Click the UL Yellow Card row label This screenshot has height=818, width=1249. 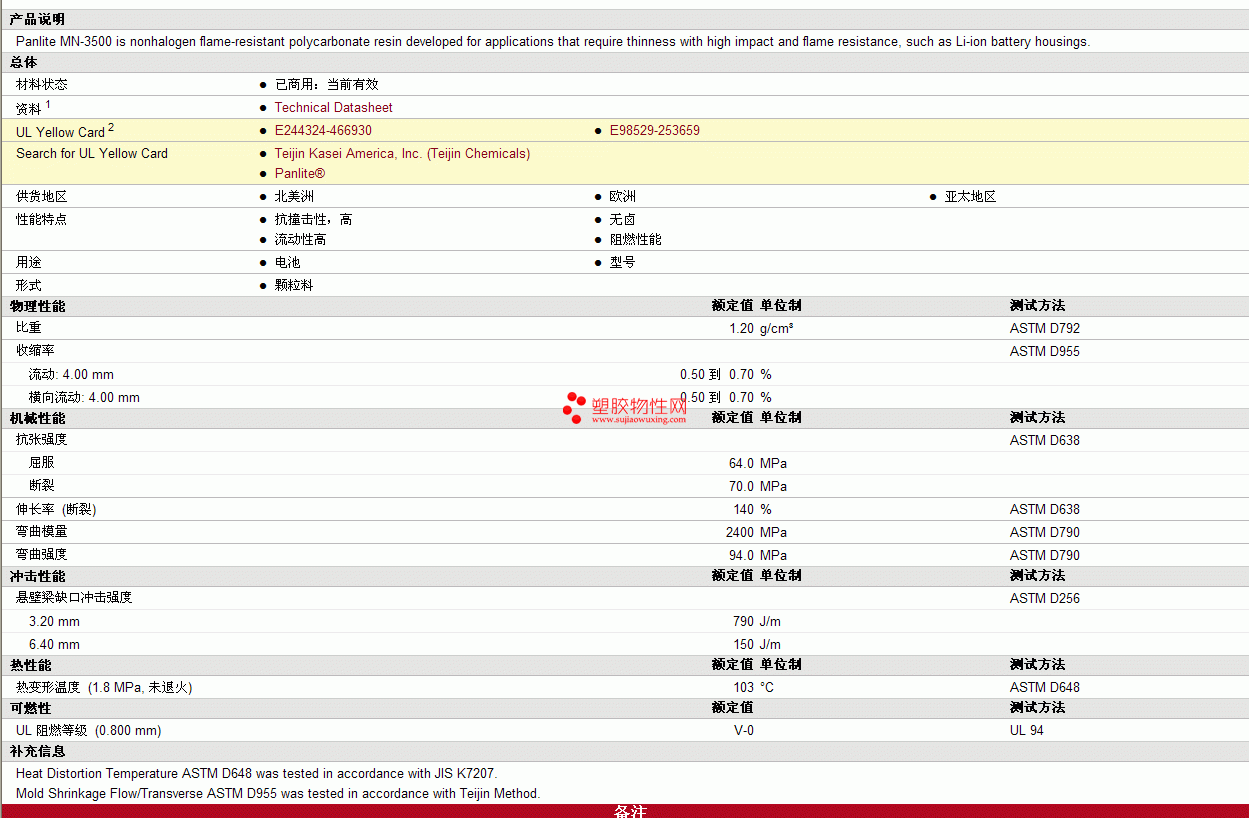65,131
